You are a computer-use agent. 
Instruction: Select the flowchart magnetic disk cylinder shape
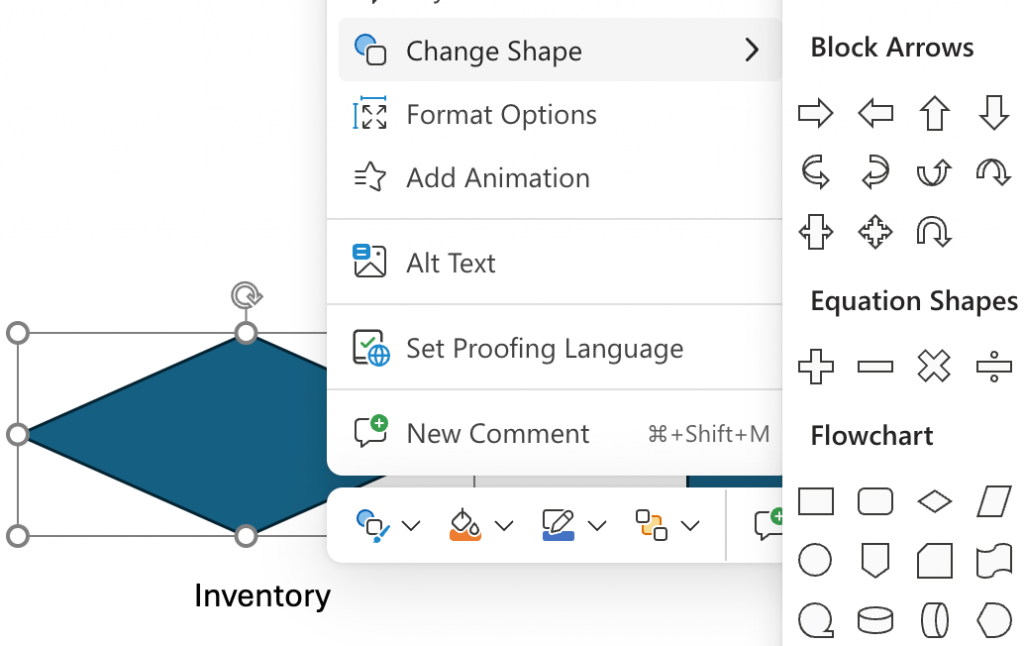point(875,621)
